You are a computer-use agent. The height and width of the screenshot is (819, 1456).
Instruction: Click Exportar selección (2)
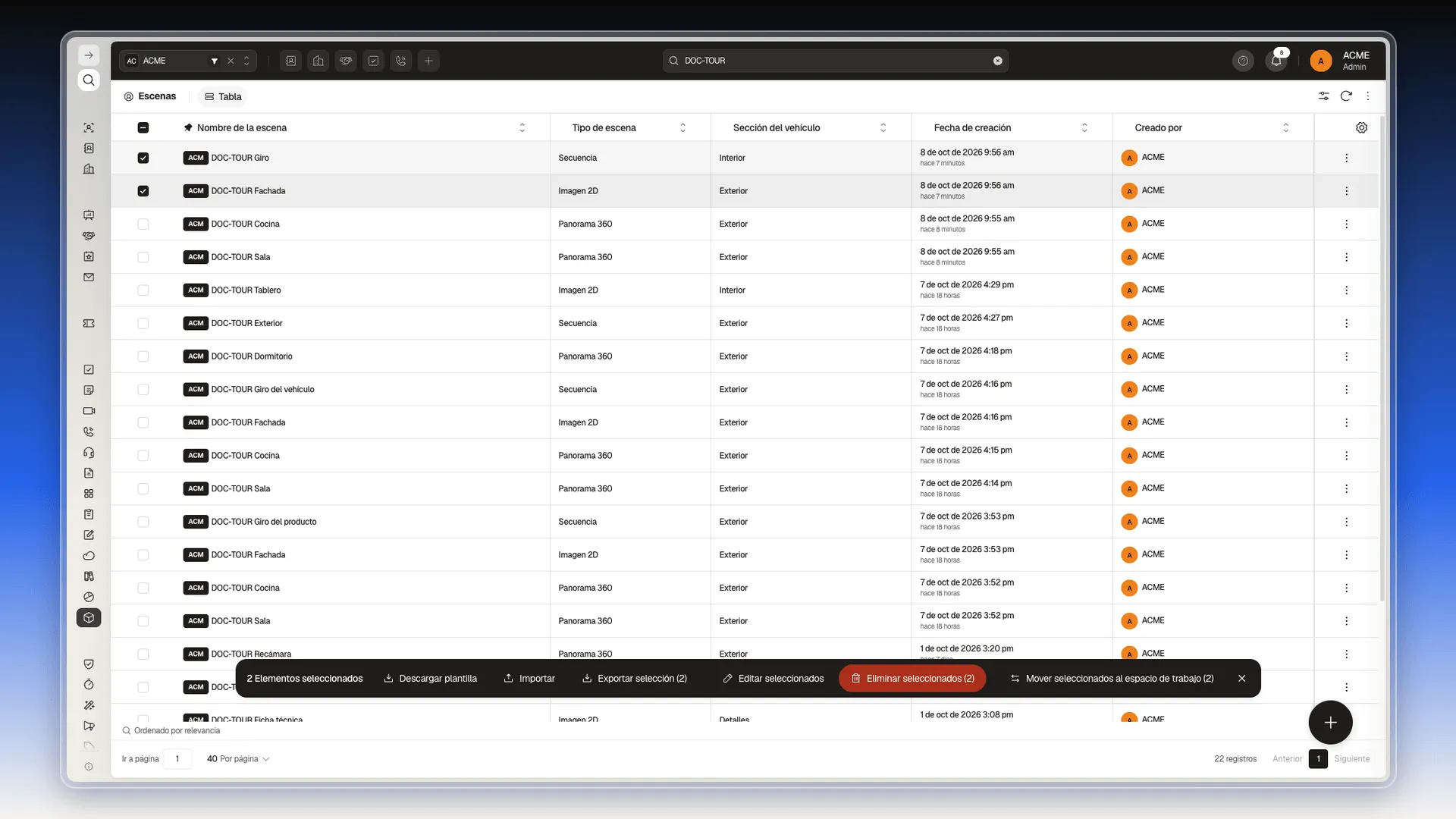point(635,679)
